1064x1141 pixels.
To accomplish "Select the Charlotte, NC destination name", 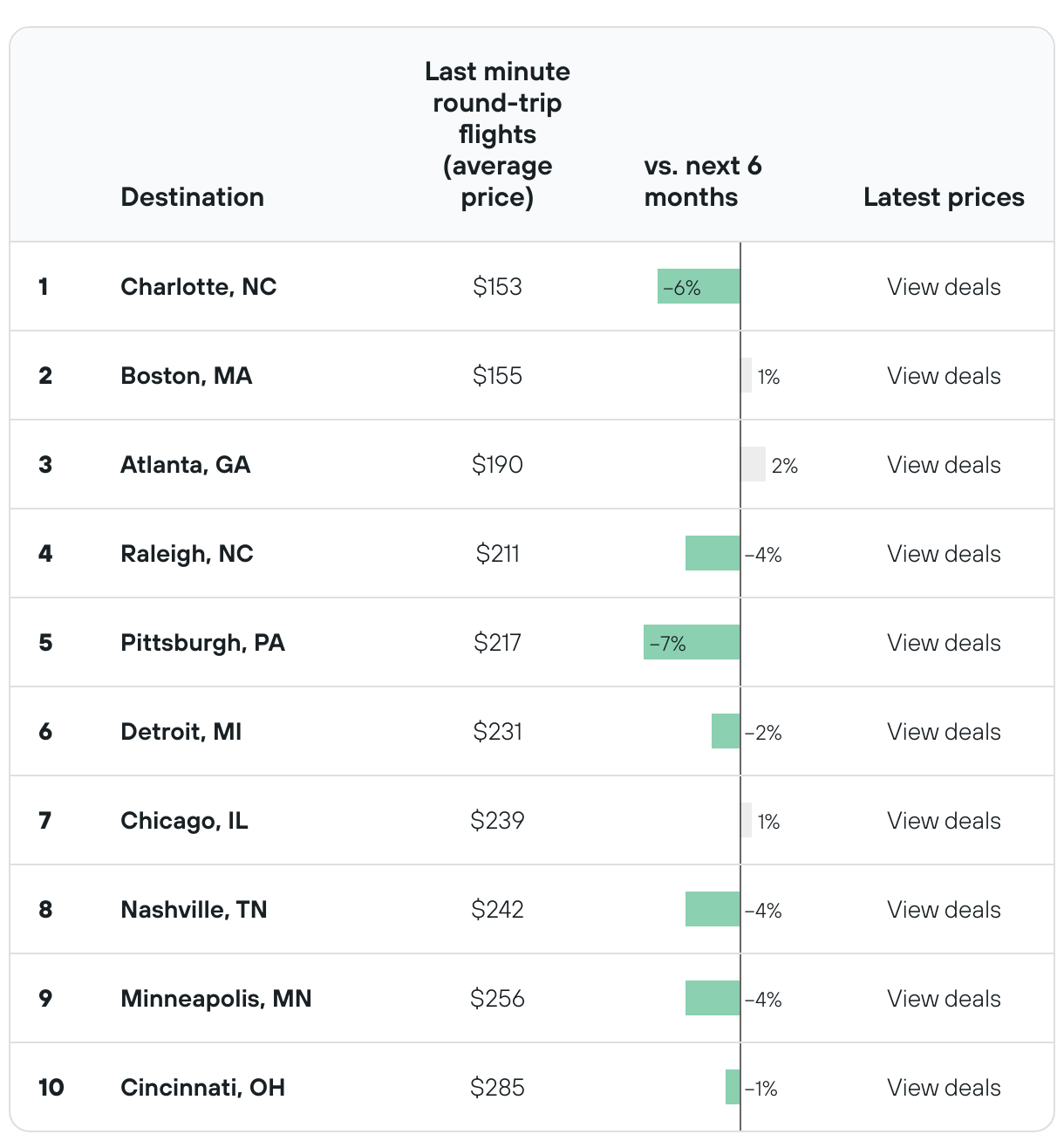I will tap(198, 287).
